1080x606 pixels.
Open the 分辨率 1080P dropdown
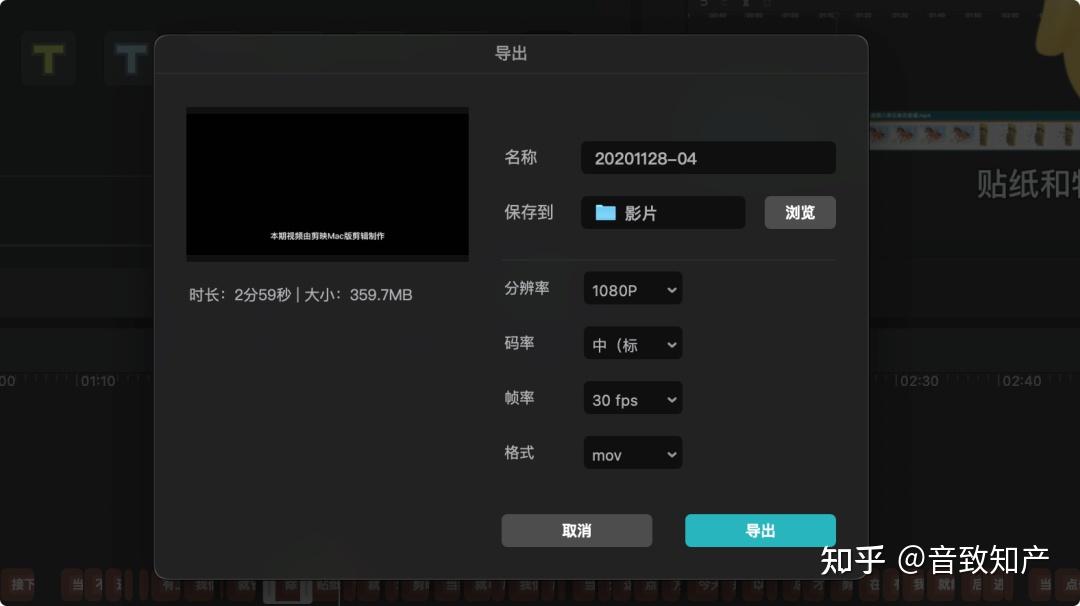(x=632, y=288)
